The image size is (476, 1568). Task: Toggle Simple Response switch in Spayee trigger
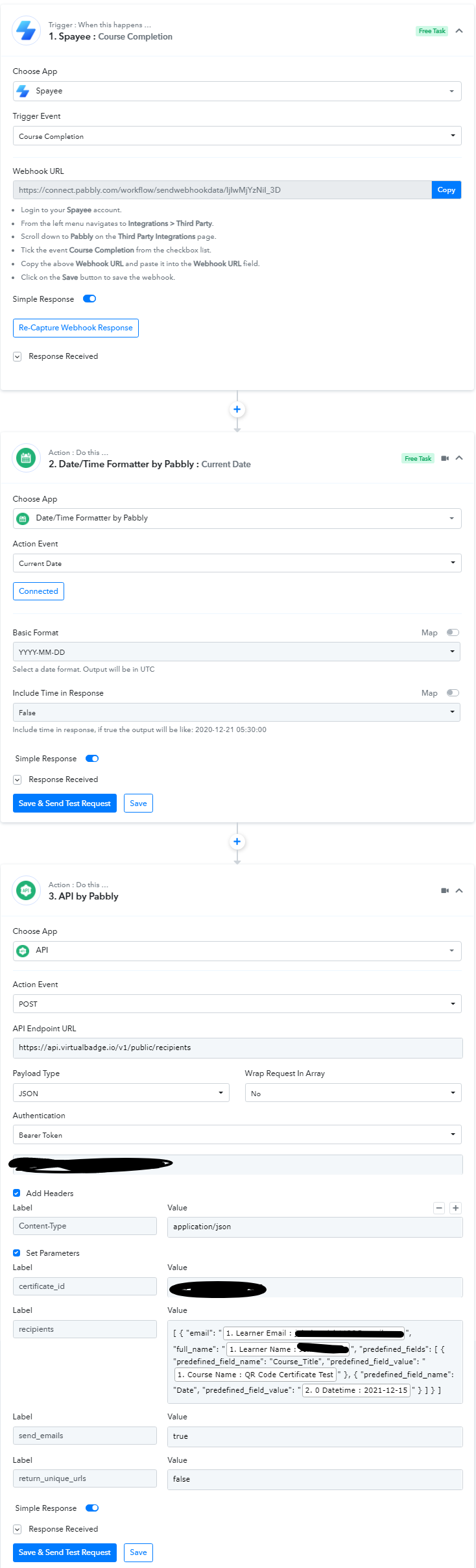coord(90,299)
